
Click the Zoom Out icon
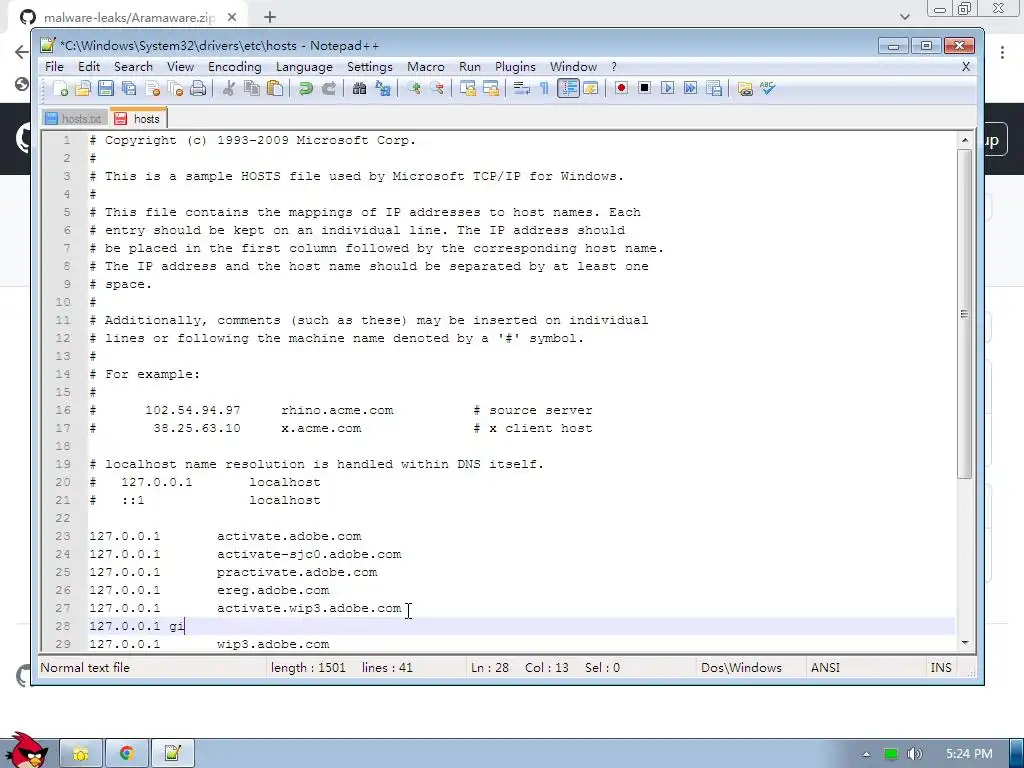437,88
